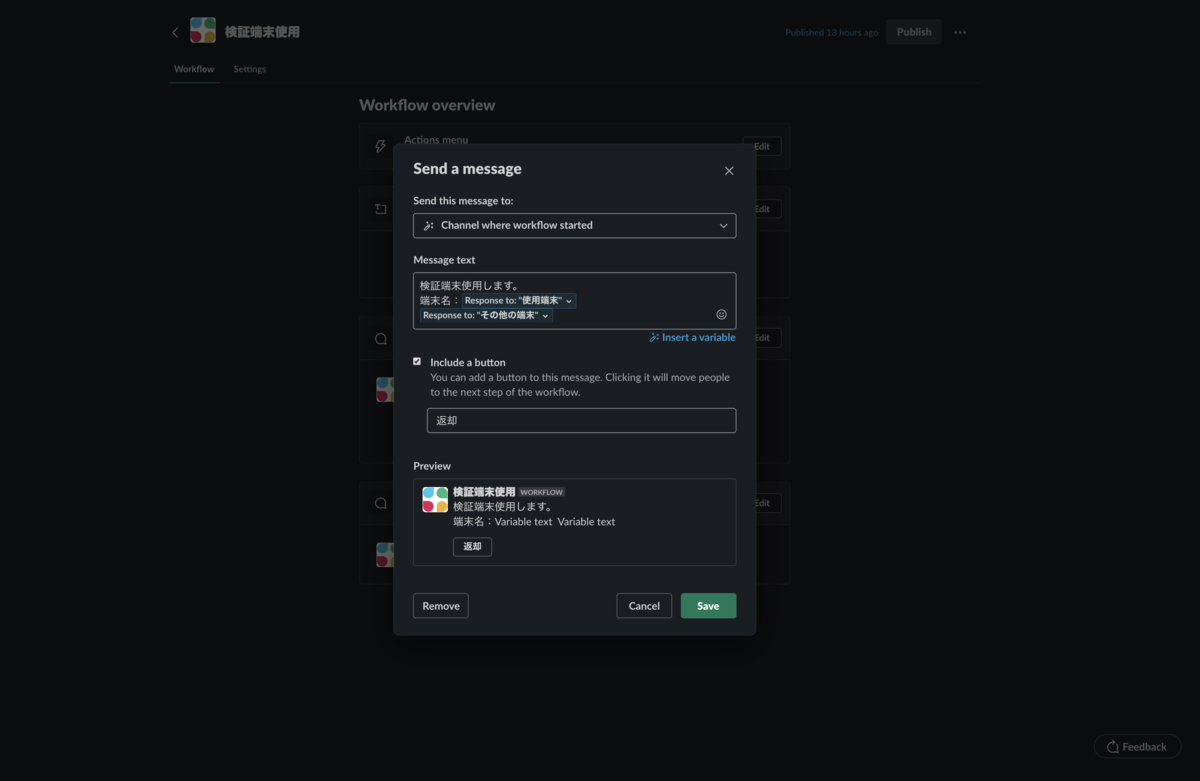Click the Publish button
This screenshot has width=1200, height=781.
(x=914, y=32)
